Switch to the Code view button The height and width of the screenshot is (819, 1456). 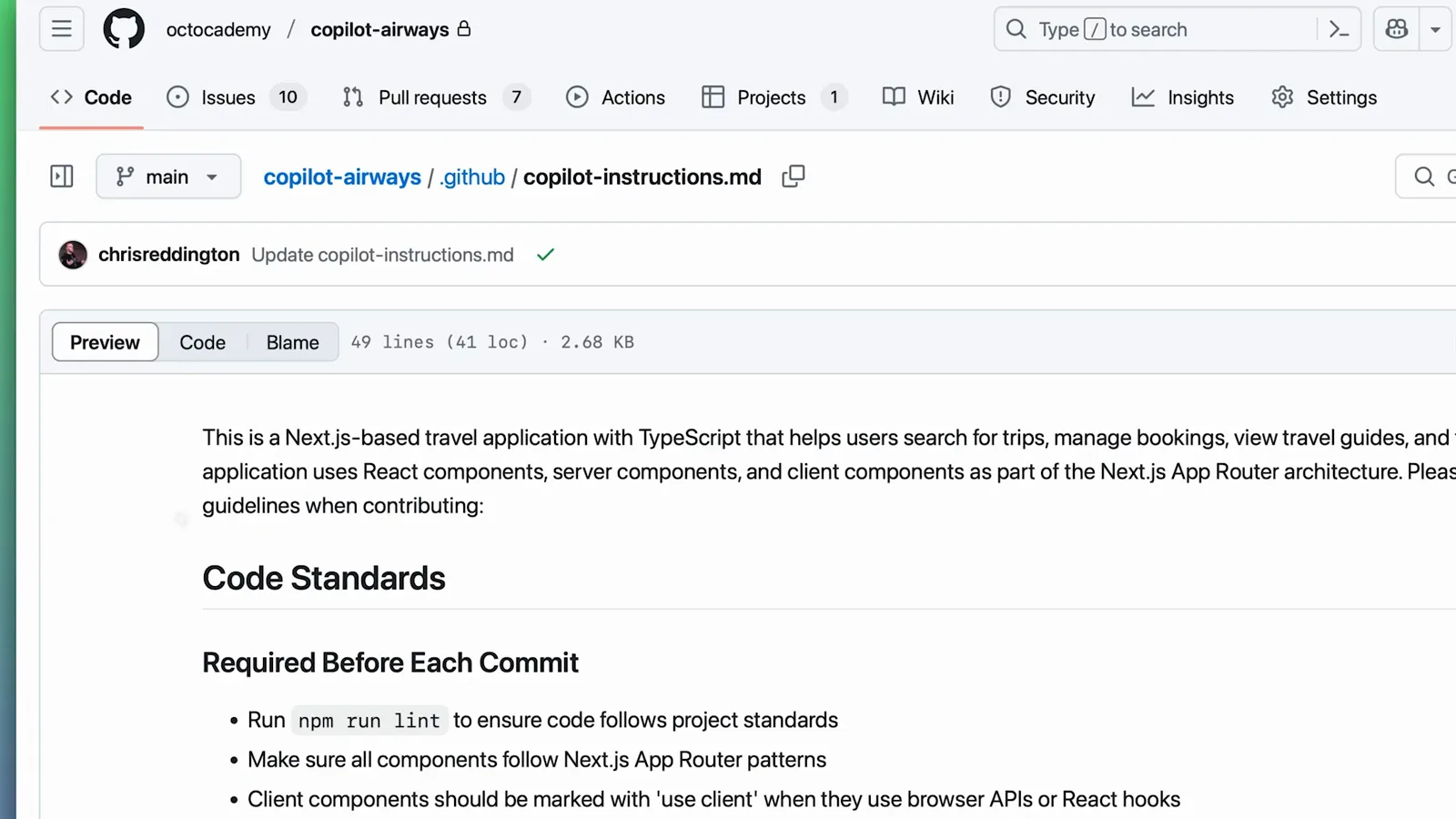(x=202, y=342)
